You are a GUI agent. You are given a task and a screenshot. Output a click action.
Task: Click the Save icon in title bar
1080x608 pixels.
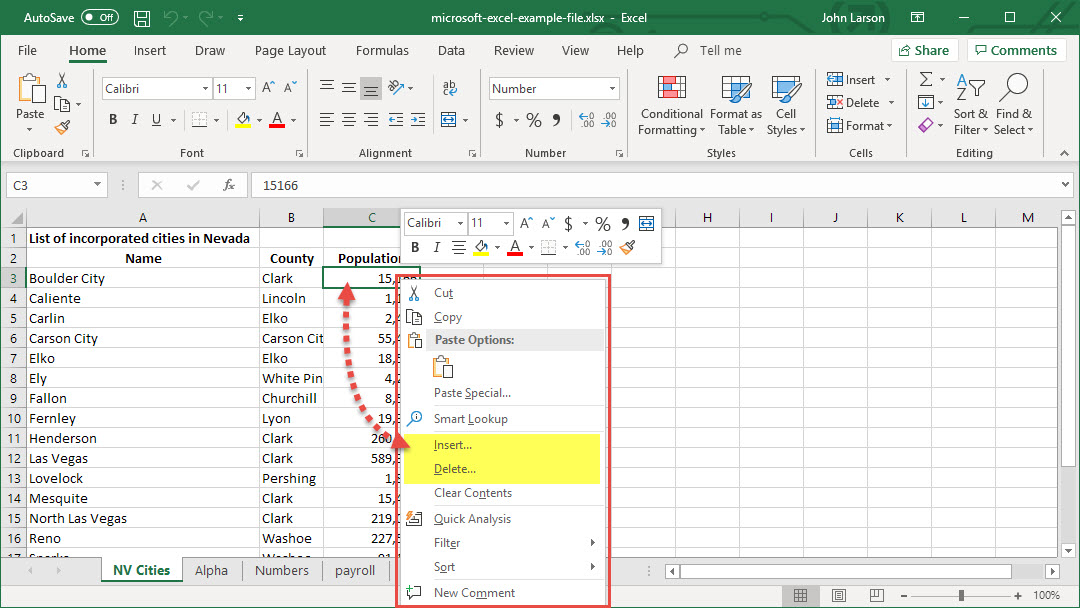[142, 18]
